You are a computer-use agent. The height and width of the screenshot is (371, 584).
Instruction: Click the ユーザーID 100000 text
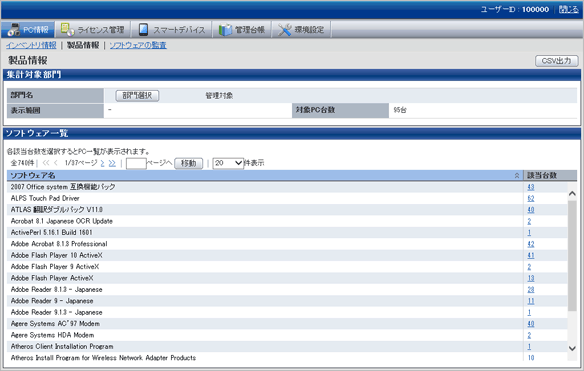pyautogui.click(x=515, y=9)
